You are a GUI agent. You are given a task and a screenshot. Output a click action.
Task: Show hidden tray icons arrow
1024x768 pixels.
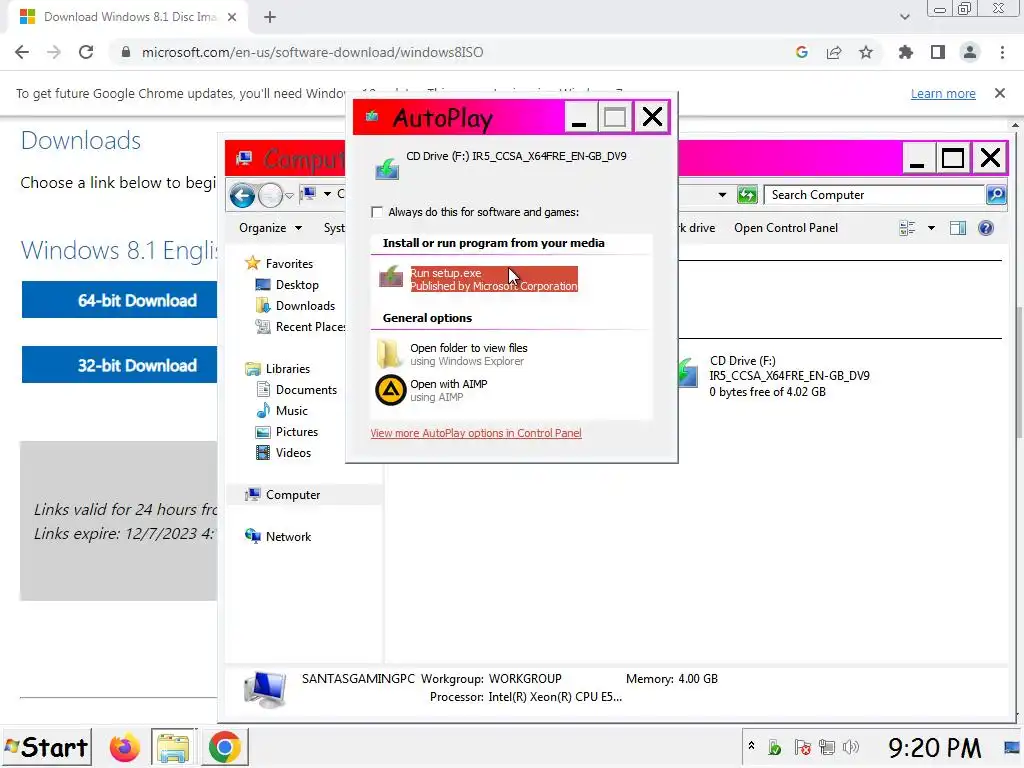751,745
